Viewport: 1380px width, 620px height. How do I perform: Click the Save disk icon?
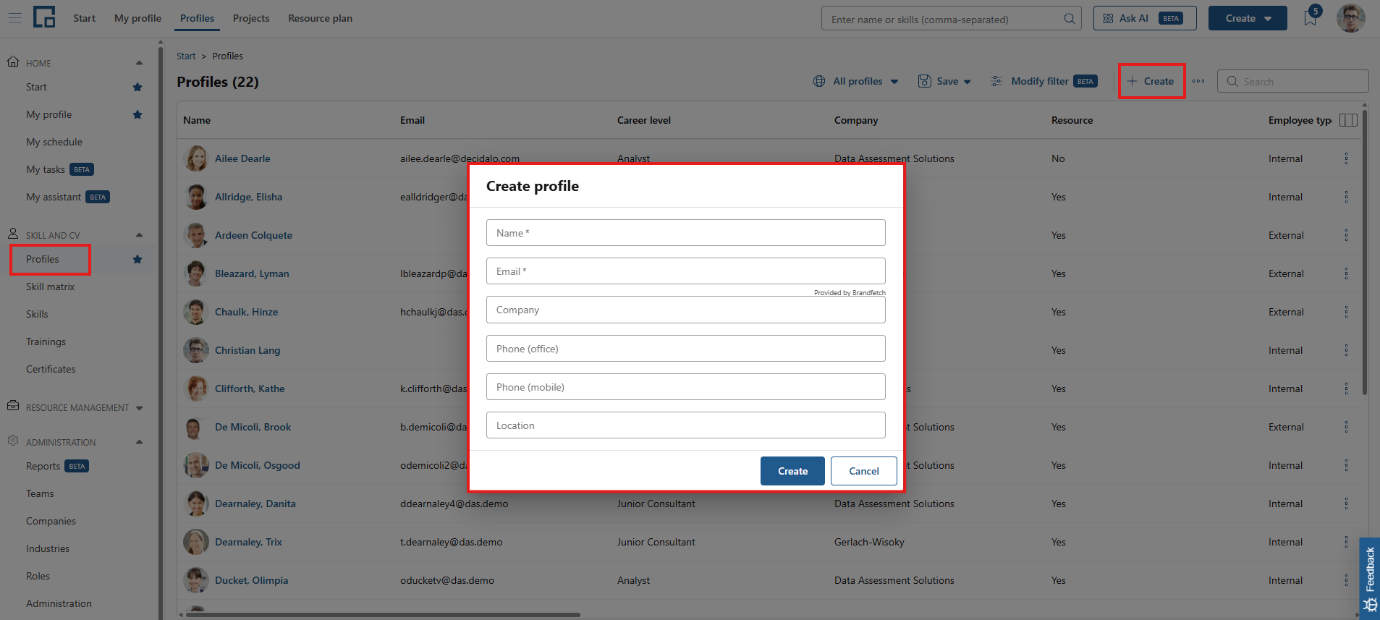click(924, 82)
